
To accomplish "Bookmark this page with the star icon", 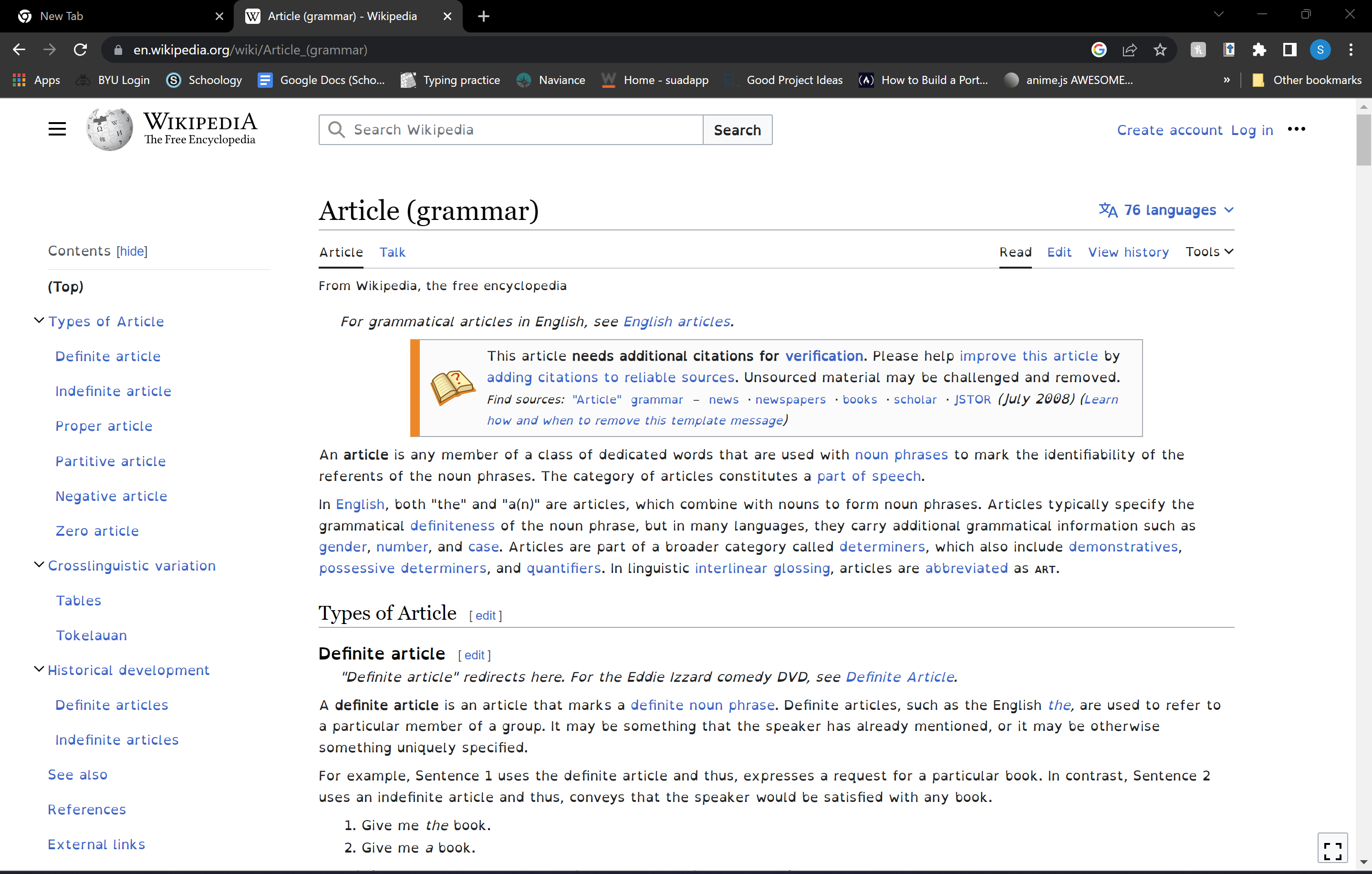I will pyautogui.click(x=1160, y=50).
